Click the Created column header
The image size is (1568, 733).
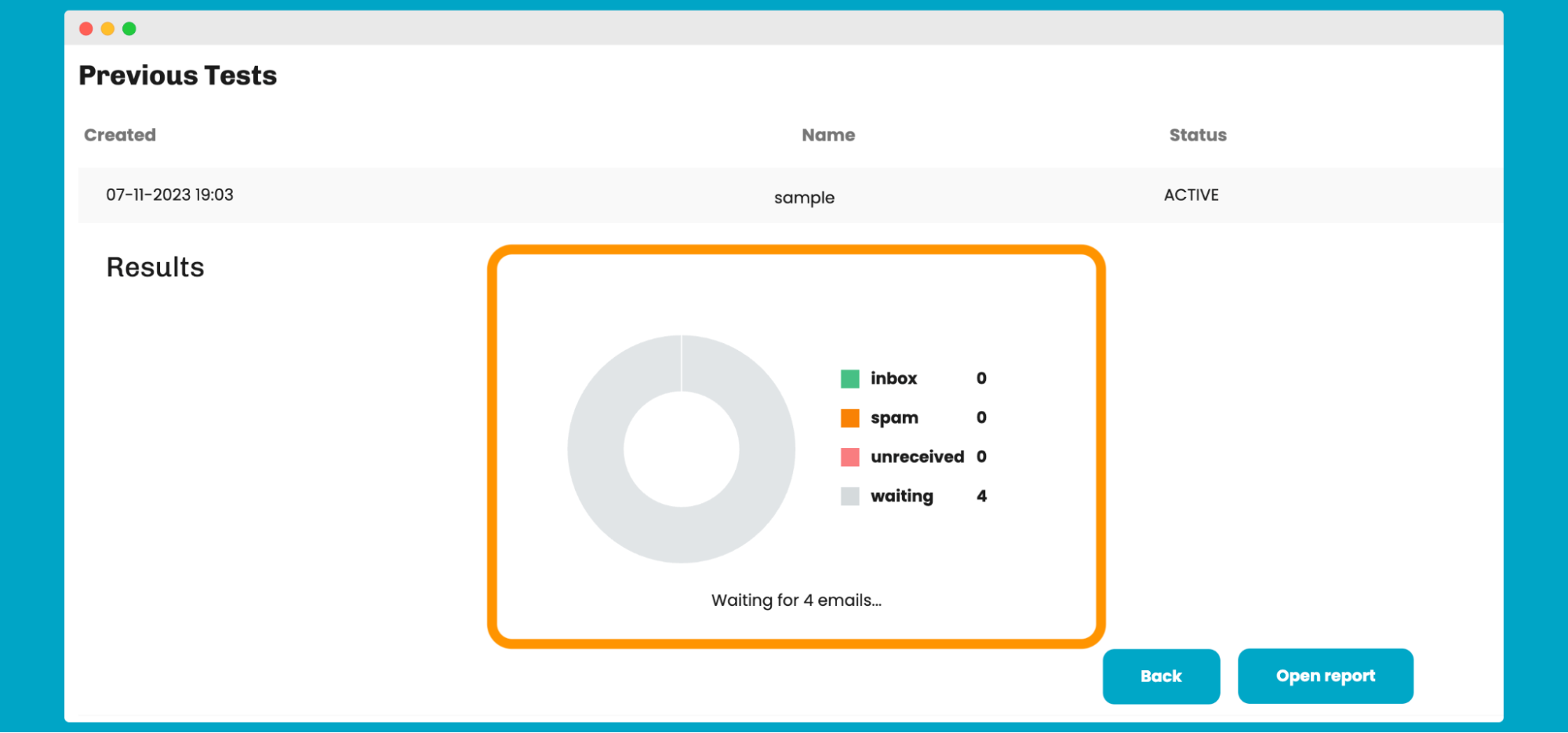[x=120, y=135]
